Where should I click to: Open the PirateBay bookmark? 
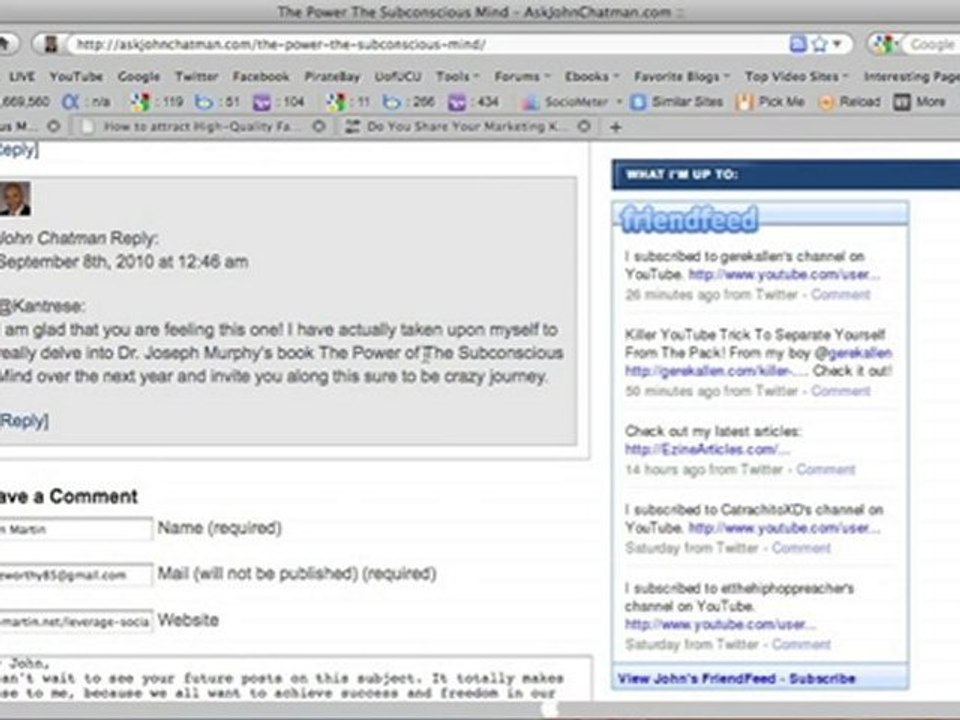pyautogui.click(x=332, y=77)
